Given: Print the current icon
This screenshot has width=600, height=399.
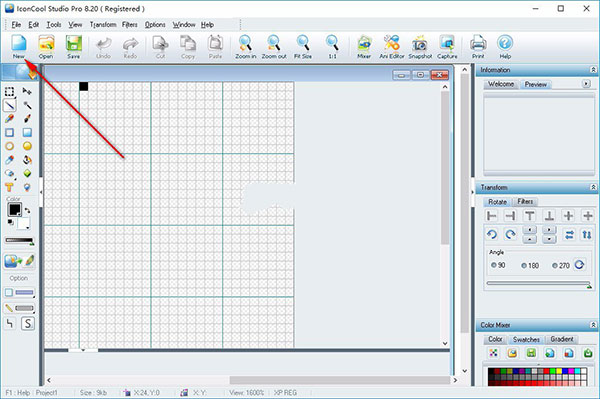Looking at the screenshot, I should pyautogui.click(x=478, y=46).
